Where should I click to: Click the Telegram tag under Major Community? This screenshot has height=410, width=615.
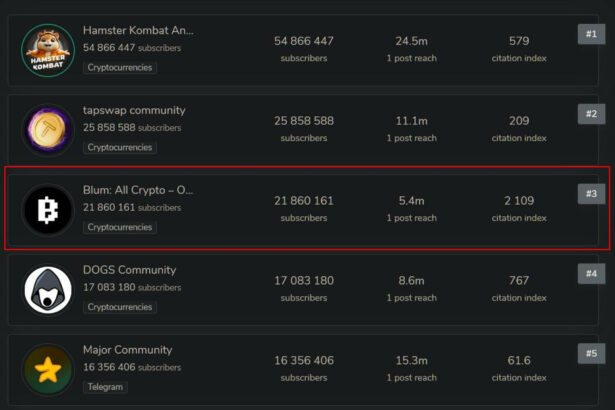tap(105, 387)
